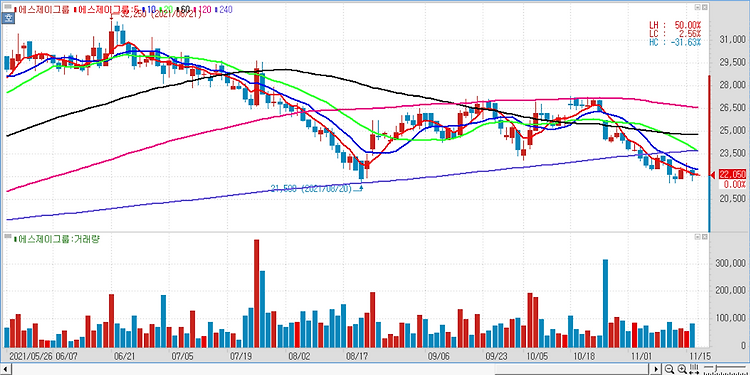Click the 28,000 price axis label
Viewport: 750px width, 375px height.
coord(732,85)
